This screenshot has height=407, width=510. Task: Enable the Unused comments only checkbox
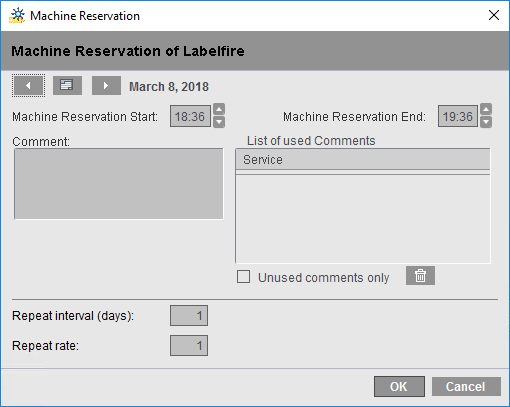243,277
